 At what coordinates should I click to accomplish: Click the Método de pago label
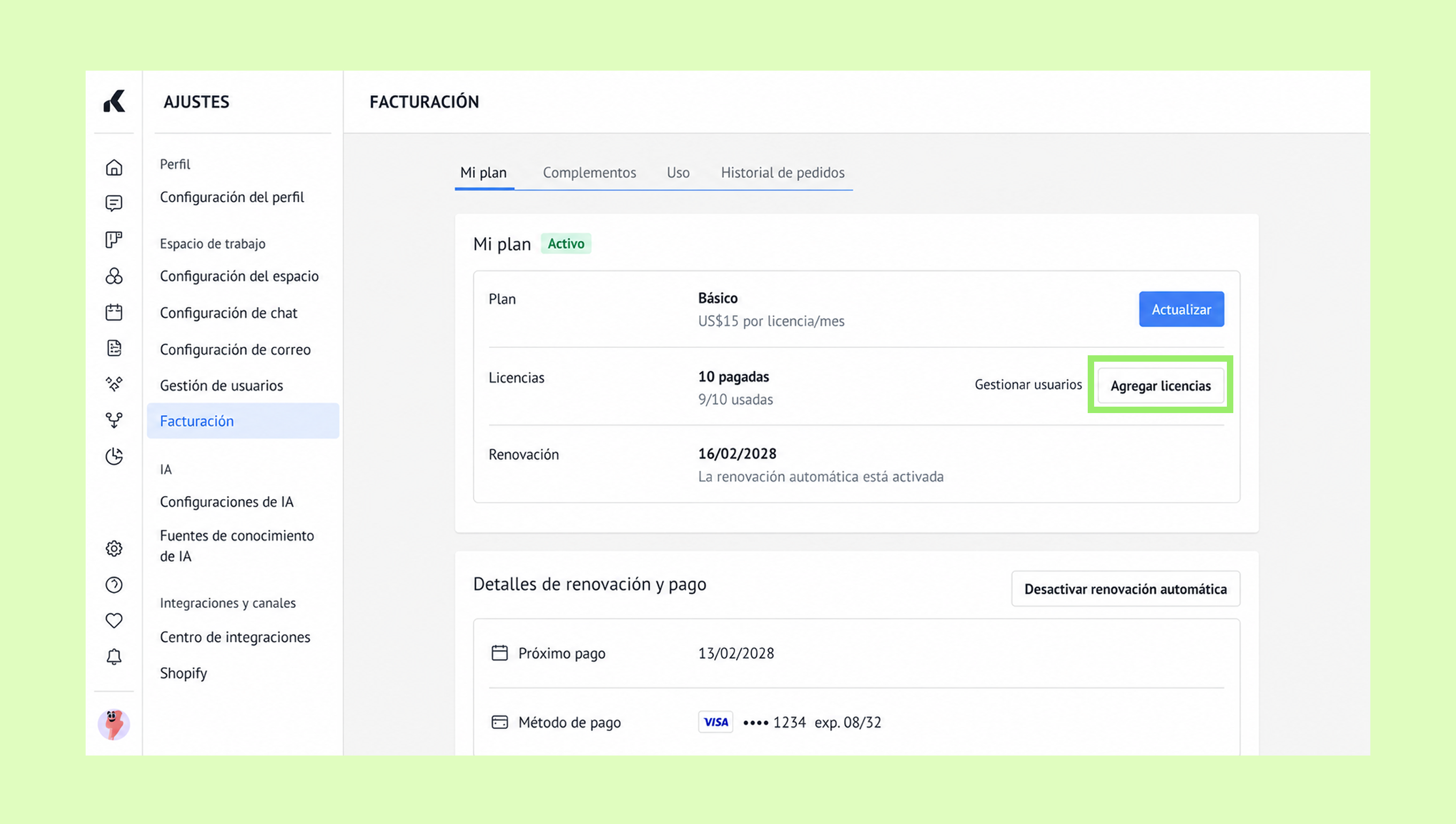570,723
